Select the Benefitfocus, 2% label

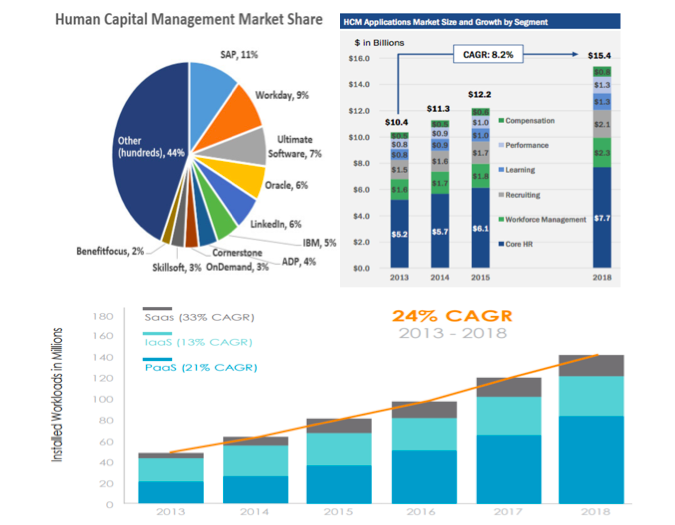110,251
